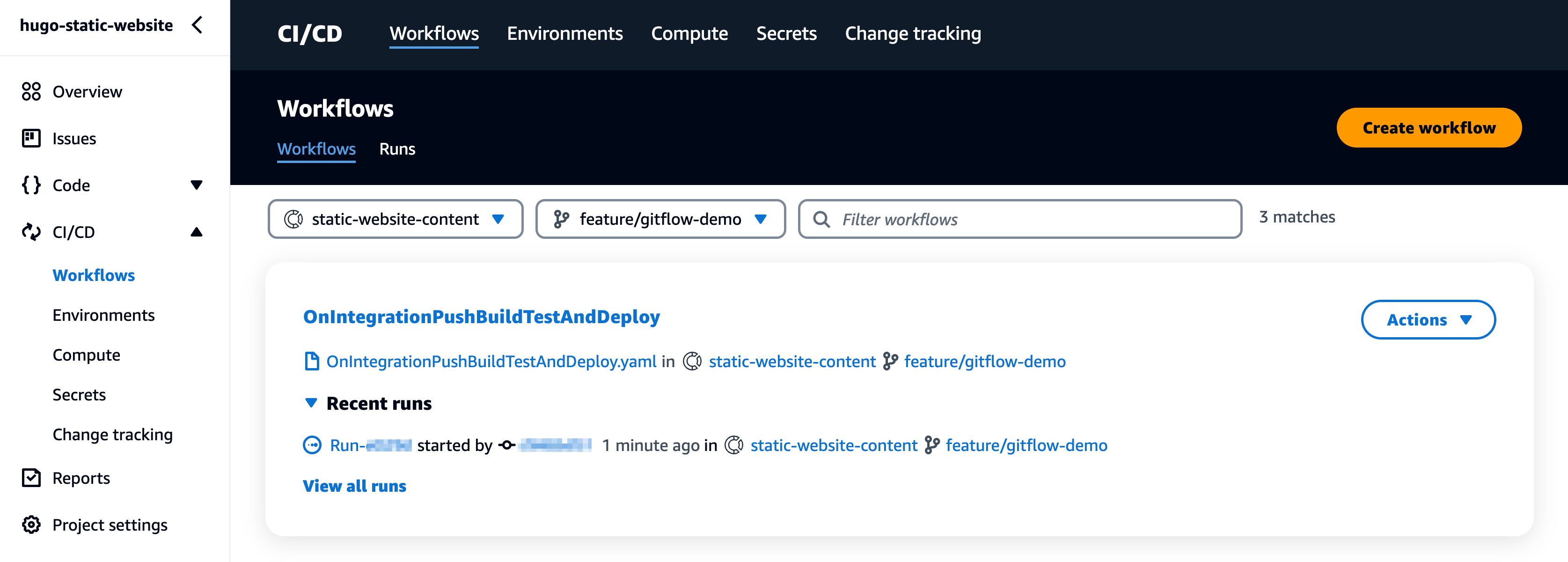Screen dimensions: 1568x562
Task: Click the file icon beside OnIntegrationPushBuildTestAndDeploy.yaml
Action: (x=312, y=361)
